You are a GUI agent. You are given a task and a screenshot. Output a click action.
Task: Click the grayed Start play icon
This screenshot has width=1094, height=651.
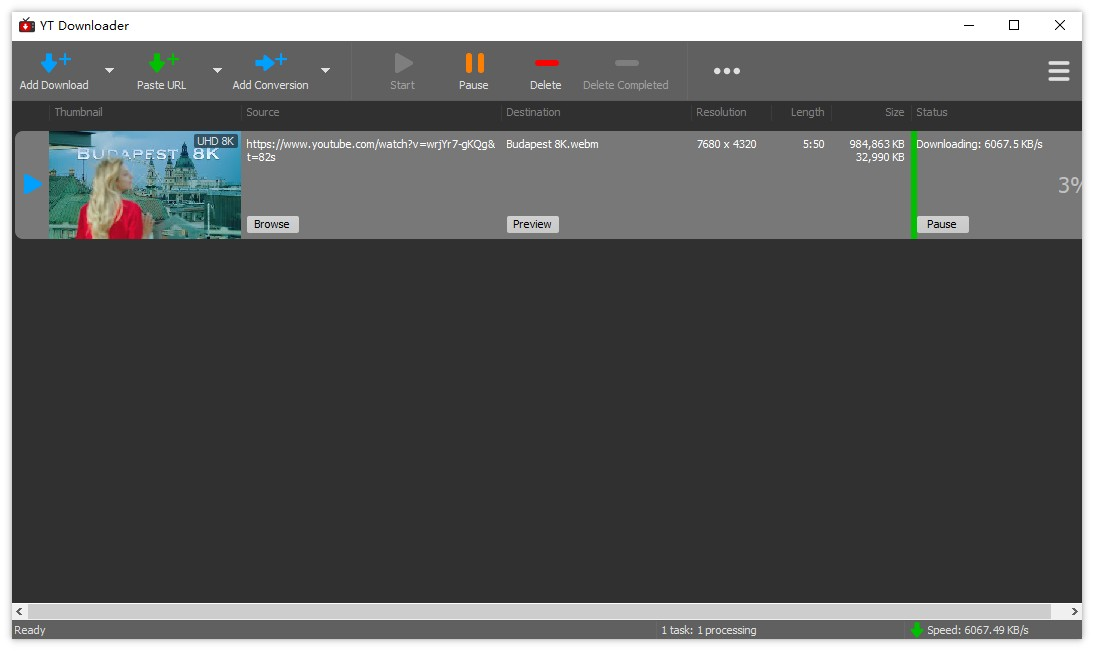[403, 63]
